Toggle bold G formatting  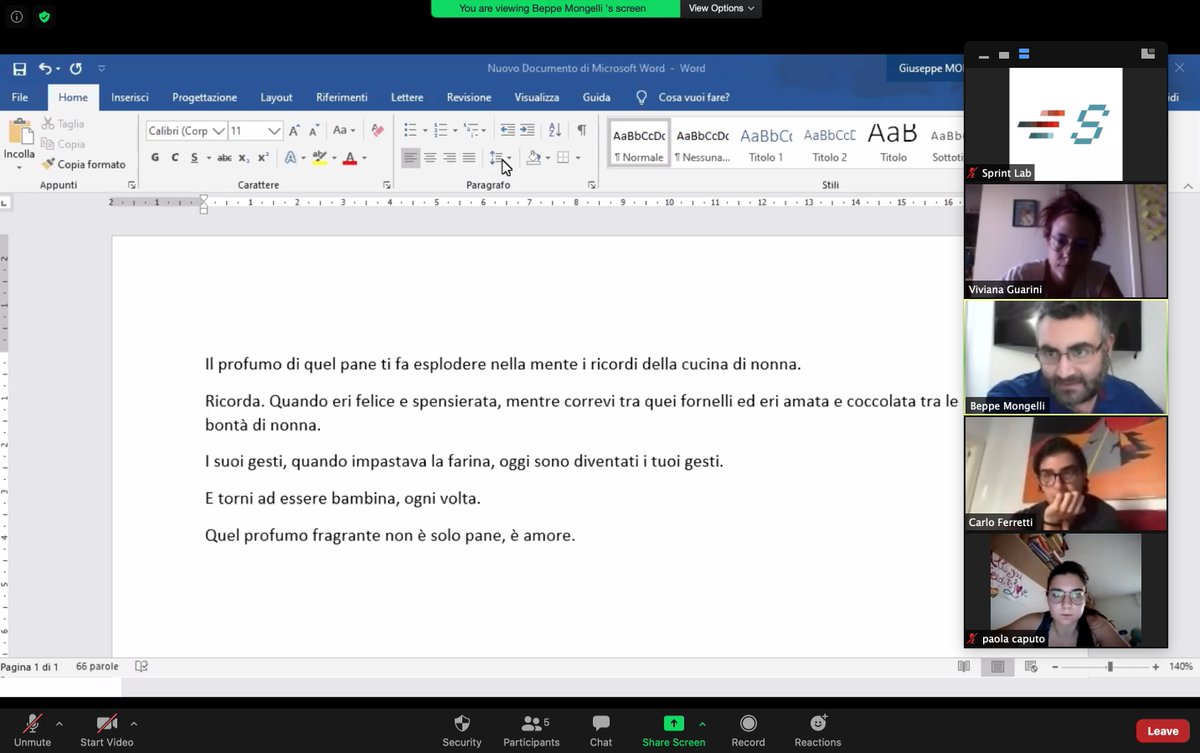[155, 158]
